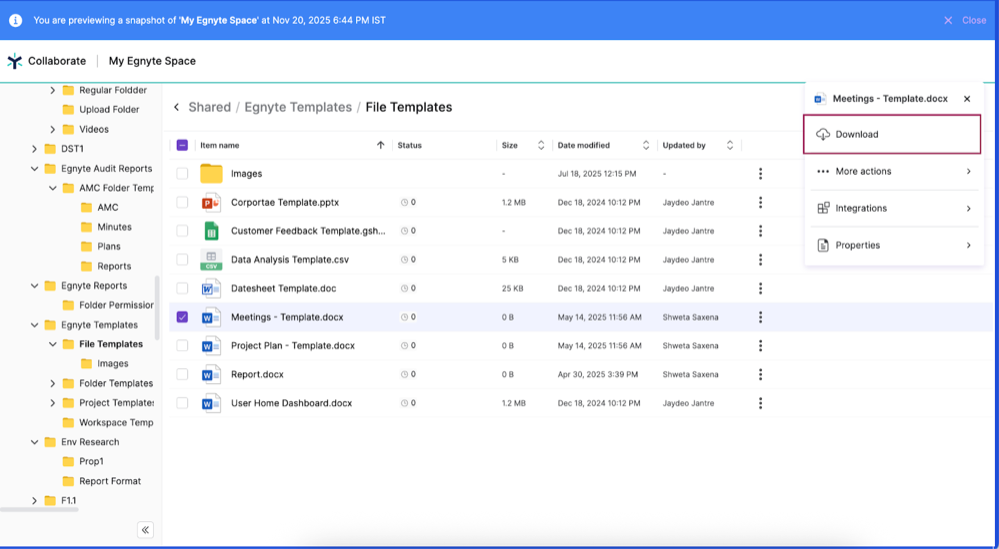Viewport: 999px width, 549px height.
Task: Open the Integrations submenu
Action: tap(895, 208)
